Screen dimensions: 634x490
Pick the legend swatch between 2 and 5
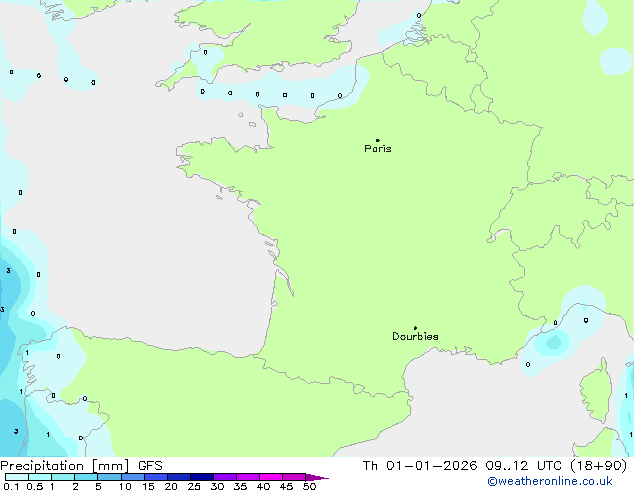point(86,477)
